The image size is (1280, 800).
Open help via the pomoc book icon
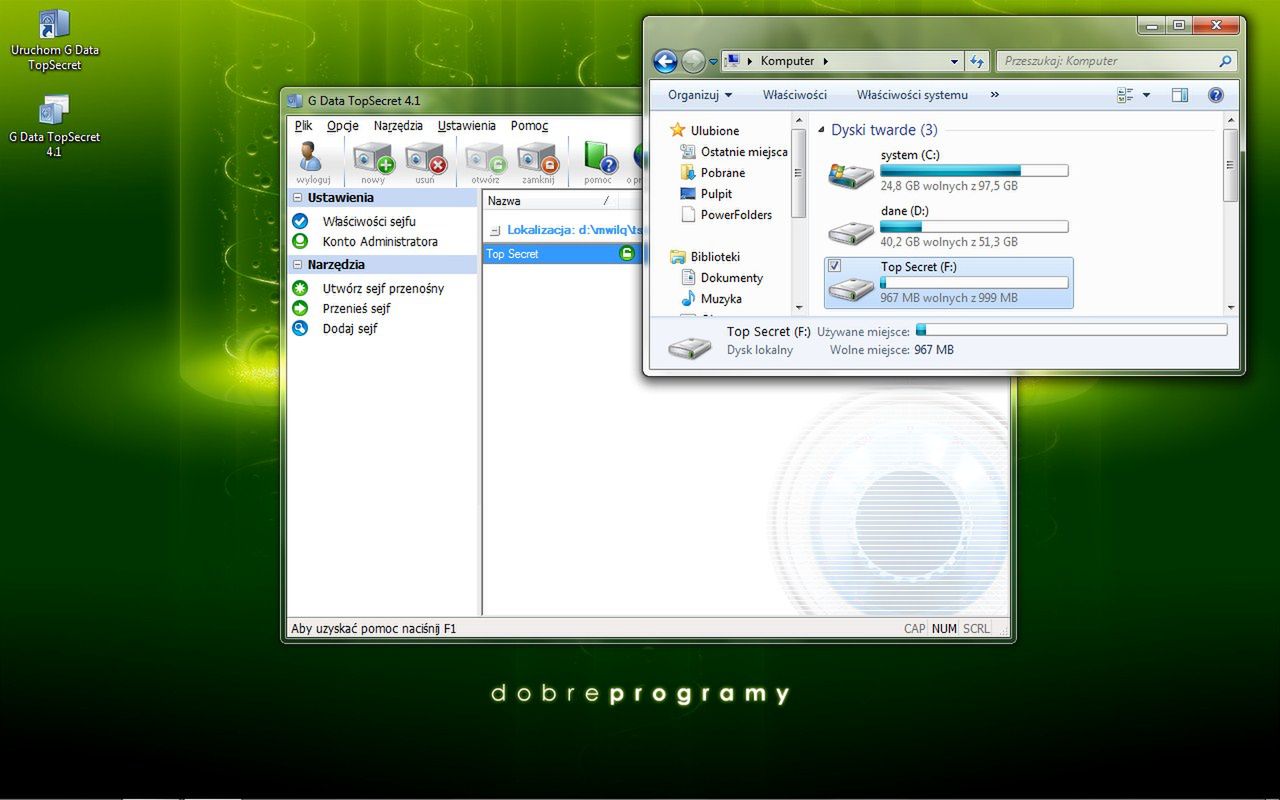click(x=599, y=157)
